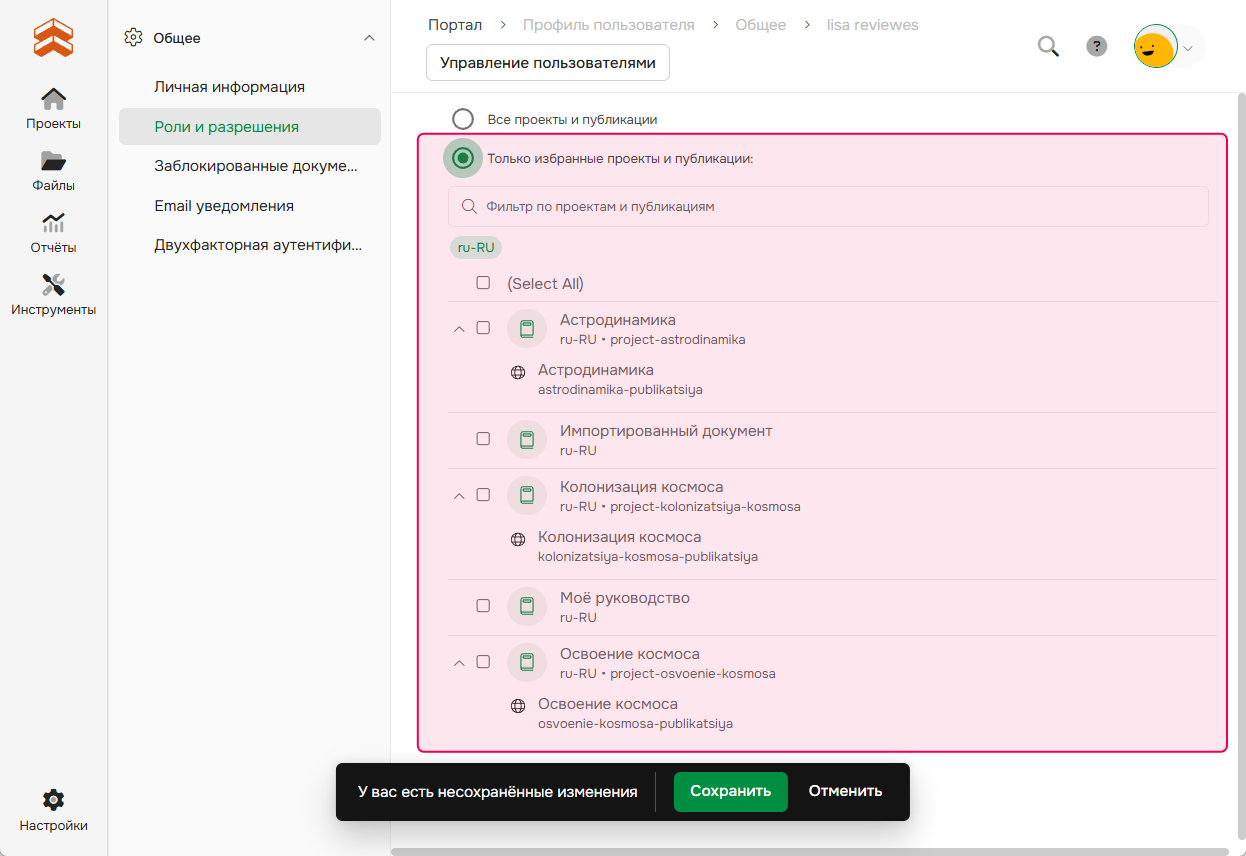Click lisa reviewes breadcrumb text
This screenshot has width=1246, height=856.
pos(873,24)
